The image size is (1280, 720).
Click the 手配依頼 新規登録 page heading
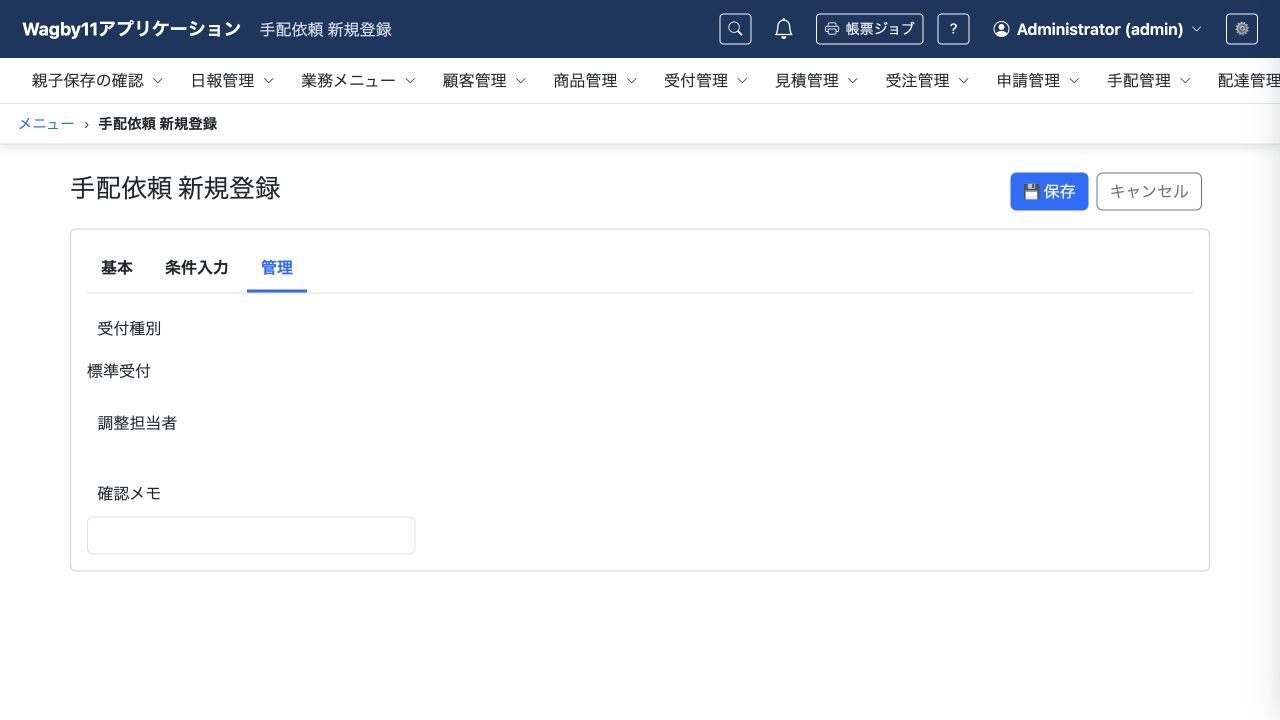coord(175,188)
